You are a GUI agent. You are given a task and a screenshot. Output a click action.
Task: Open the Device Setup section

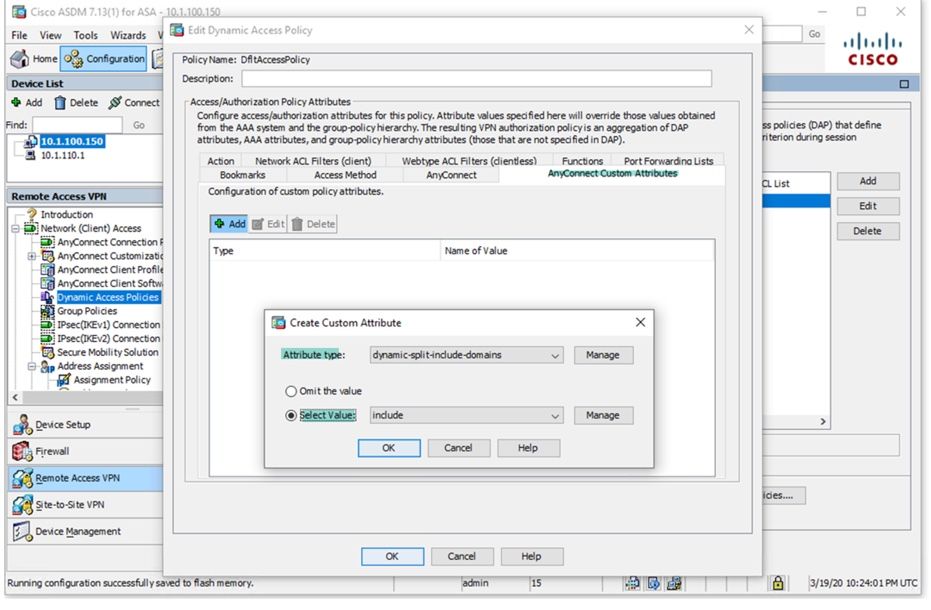pos(86,425)
